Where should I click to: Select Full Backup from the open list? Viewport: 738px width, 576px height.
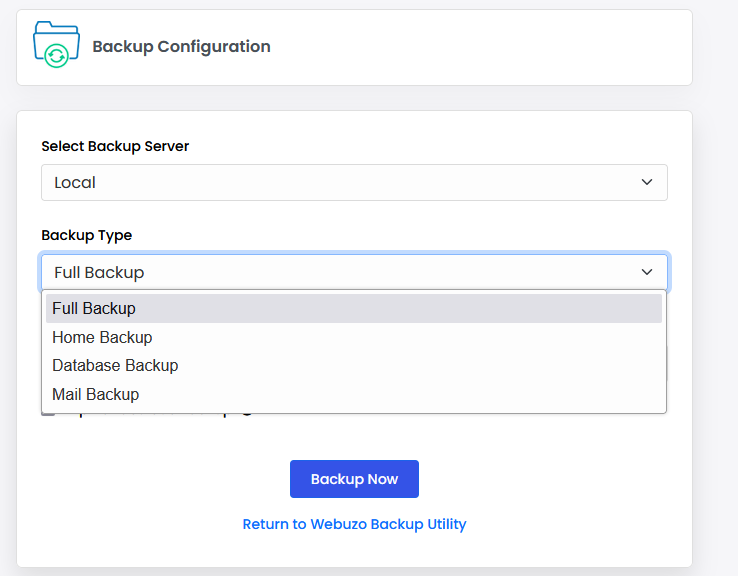(x=94, y=308)
